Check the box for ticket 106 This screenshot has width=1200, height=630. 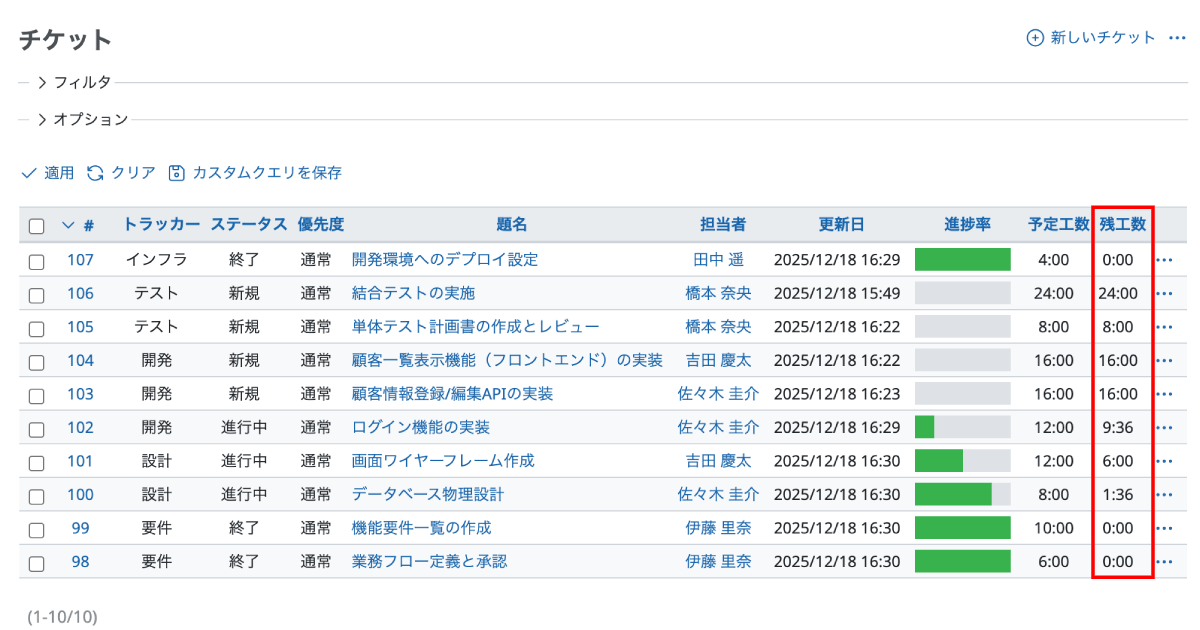37,295
